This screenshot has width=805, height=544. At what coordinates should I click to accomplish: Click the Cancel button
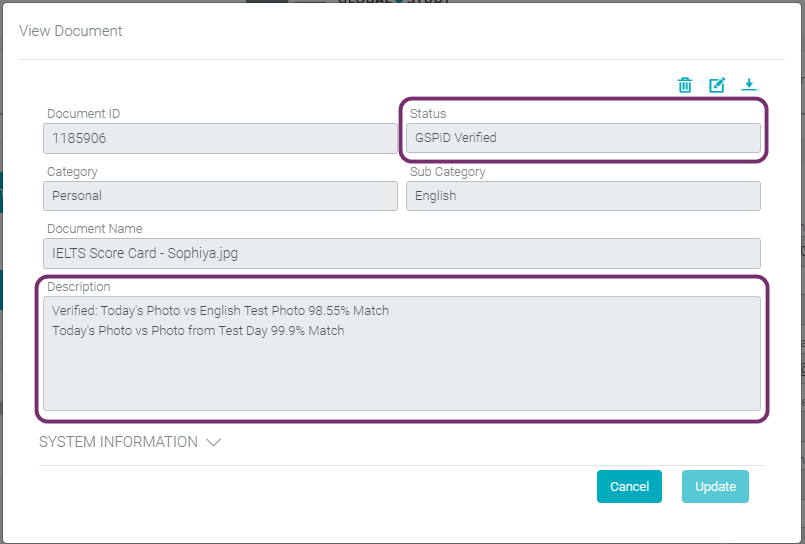[629, 487]
